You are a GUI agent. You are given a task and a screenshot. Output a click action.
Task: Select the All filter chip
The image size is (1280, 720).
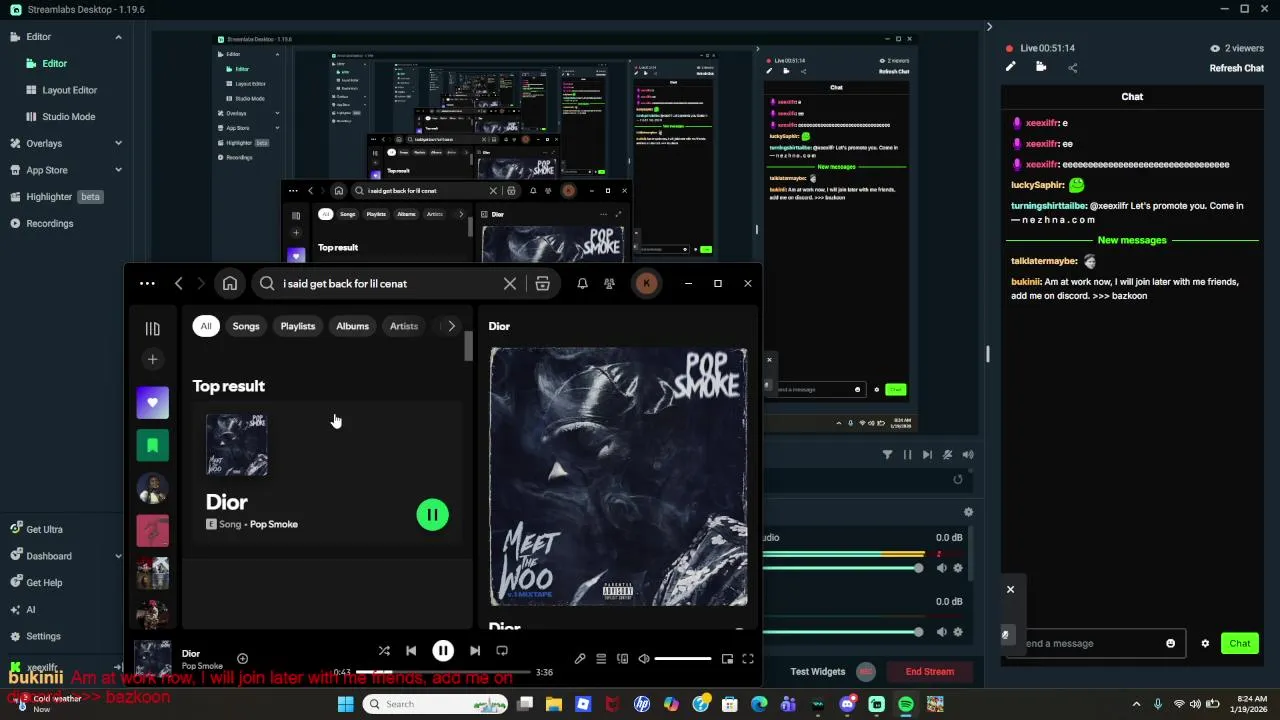206,326
